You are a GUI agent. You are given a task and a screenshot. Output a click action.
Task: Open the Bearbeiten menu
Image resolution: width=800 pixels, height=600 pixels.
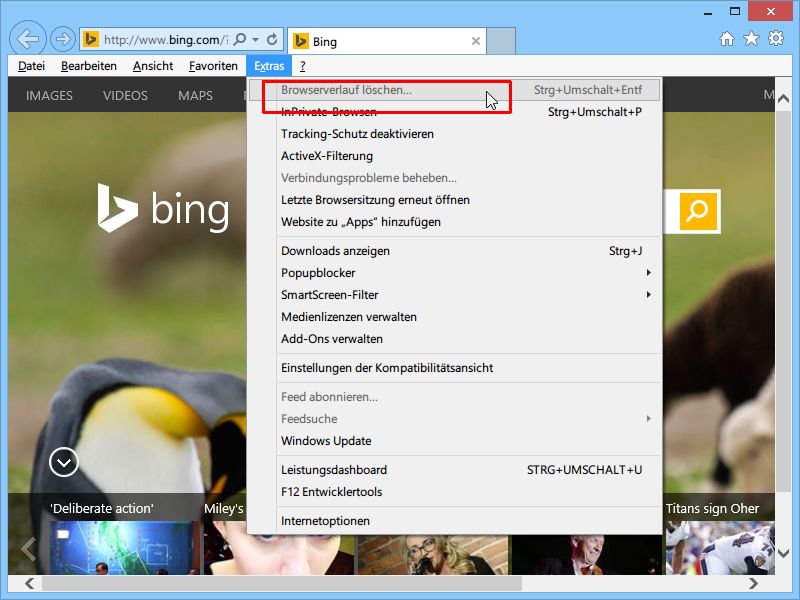pyautogui.click(x=89, y=66)
